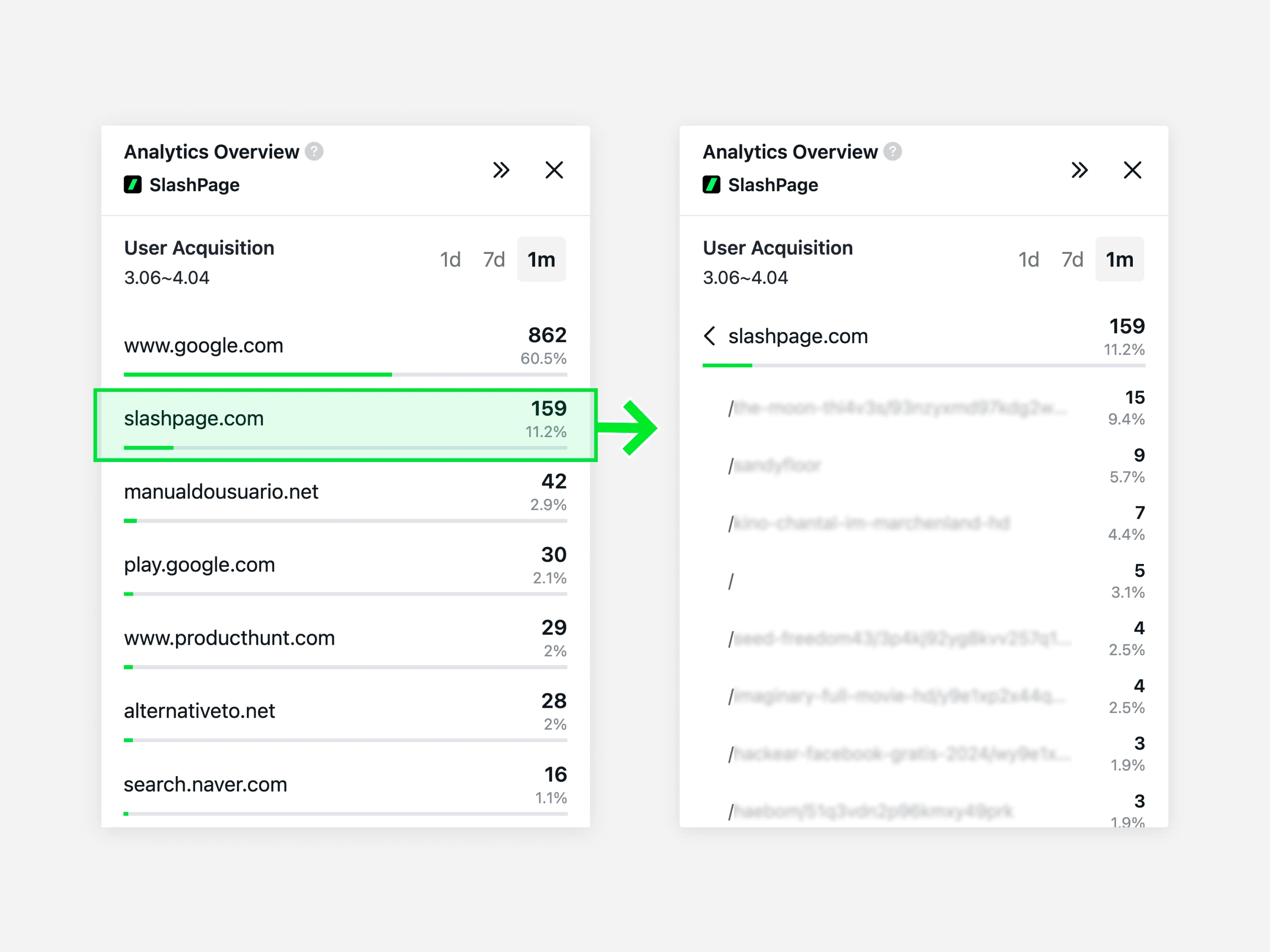Click the 5.7% value in right panel
Screen dimensions: 1270x952
tap(1126, 477)
